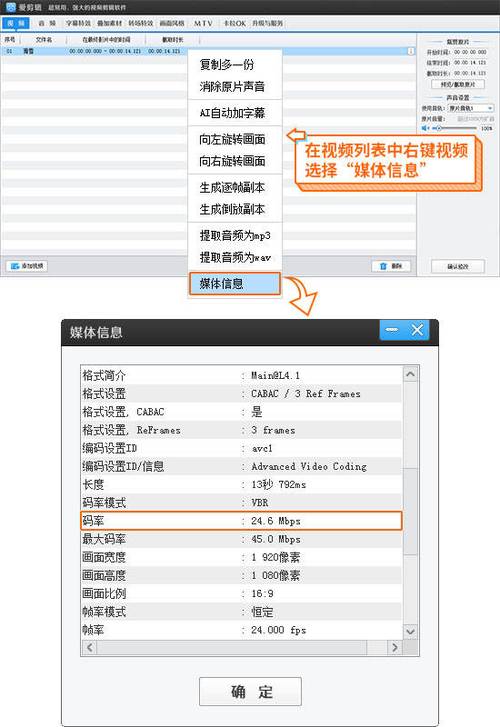Image resolution: width=500 pixels, height=727 pixels.
Task: Click the 截取时长 column header
Action: click(x=173, y=40)
